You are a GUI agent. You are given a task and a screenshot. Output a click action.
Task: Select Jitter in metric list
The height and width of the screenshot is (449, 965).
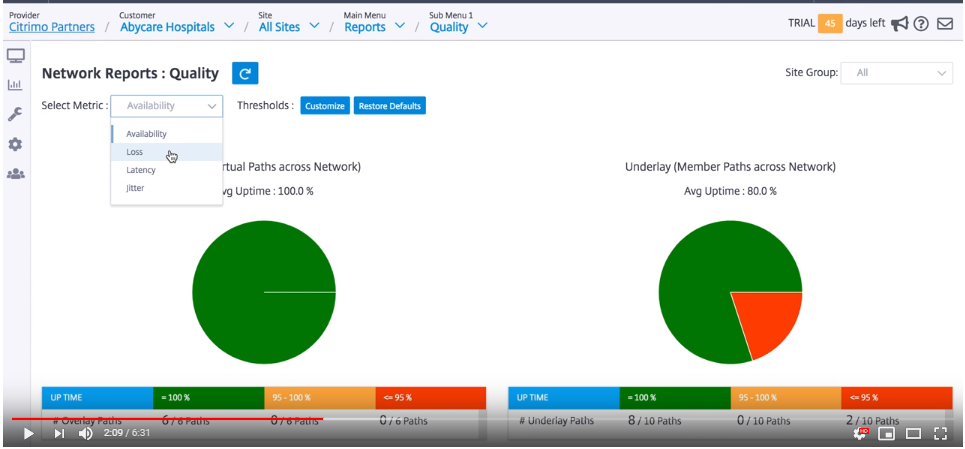[167, 188]
